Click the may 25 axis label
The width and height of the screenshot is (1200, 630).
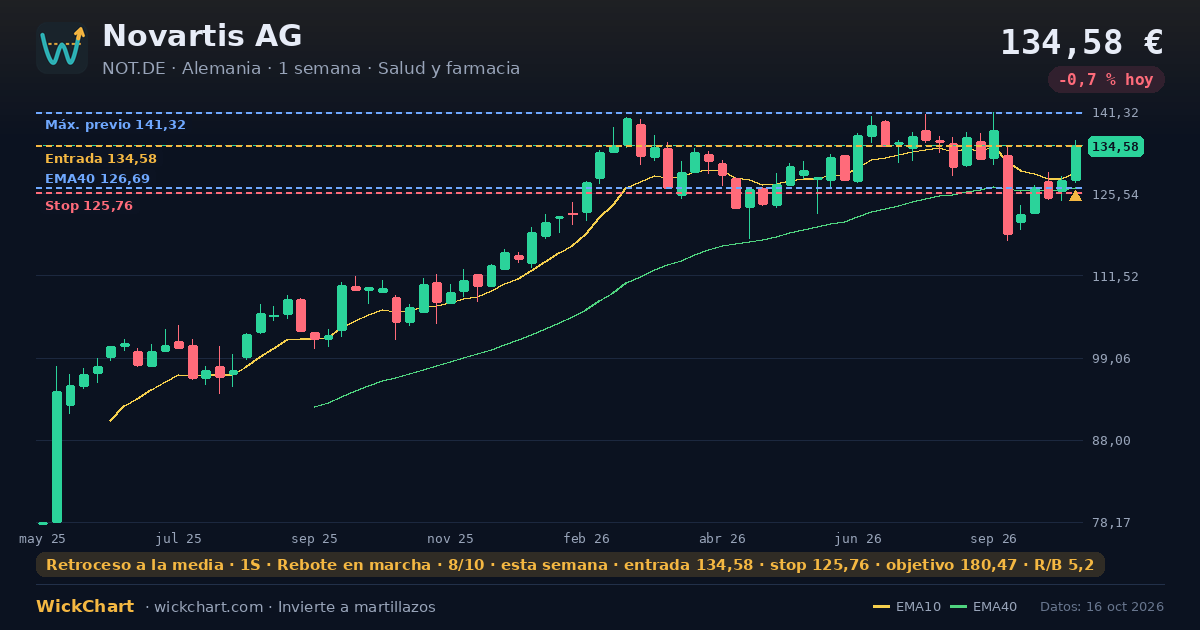point(41,538)
